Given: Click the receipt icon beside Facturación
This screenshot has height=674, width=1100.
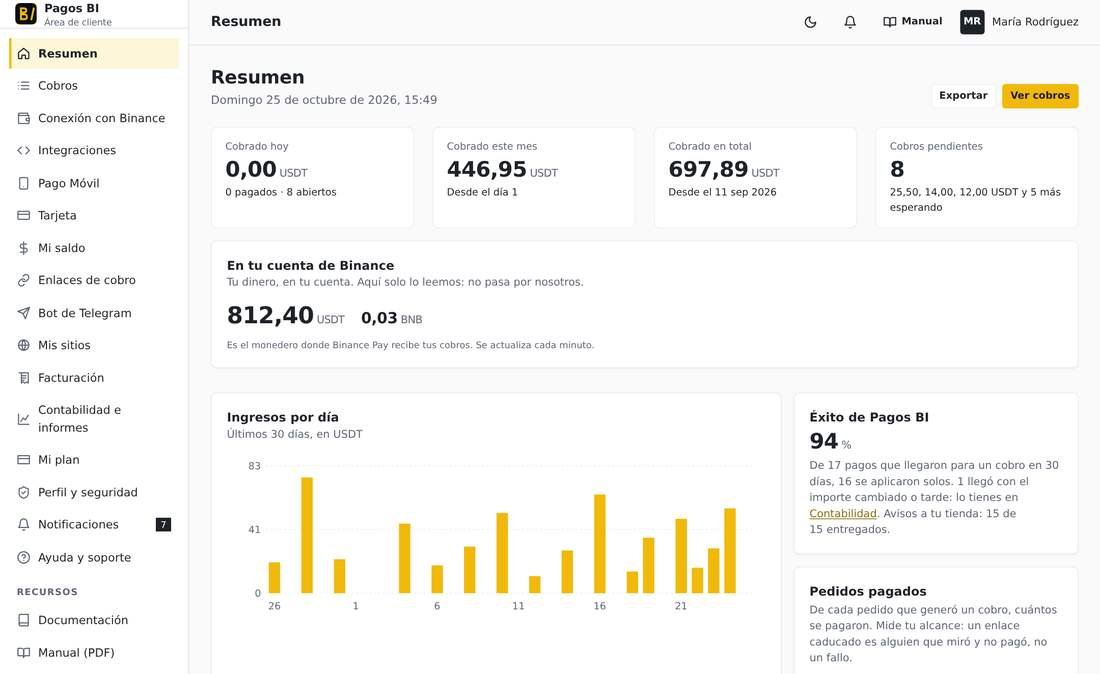Looking at the screenshot, I should (x=24, y=377).
